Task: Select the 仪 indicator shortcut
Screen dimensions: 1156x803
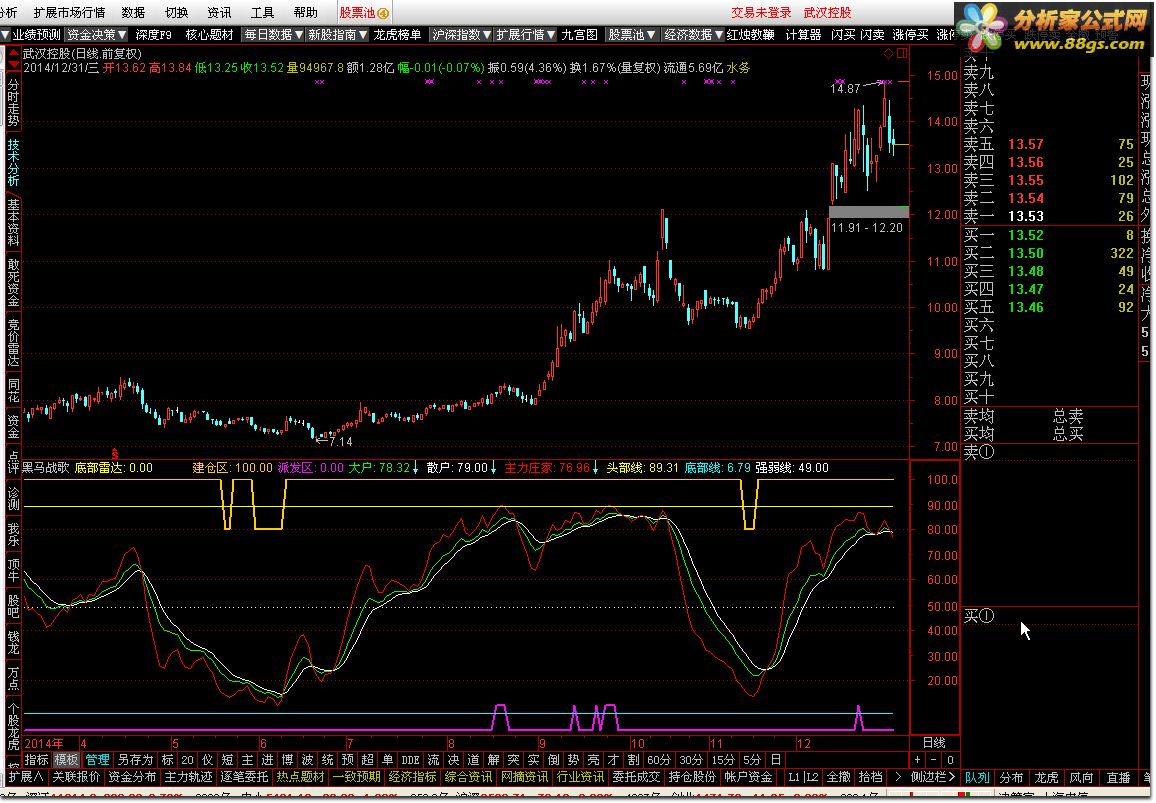Action: pyautogui.click(x=207, y=759)
